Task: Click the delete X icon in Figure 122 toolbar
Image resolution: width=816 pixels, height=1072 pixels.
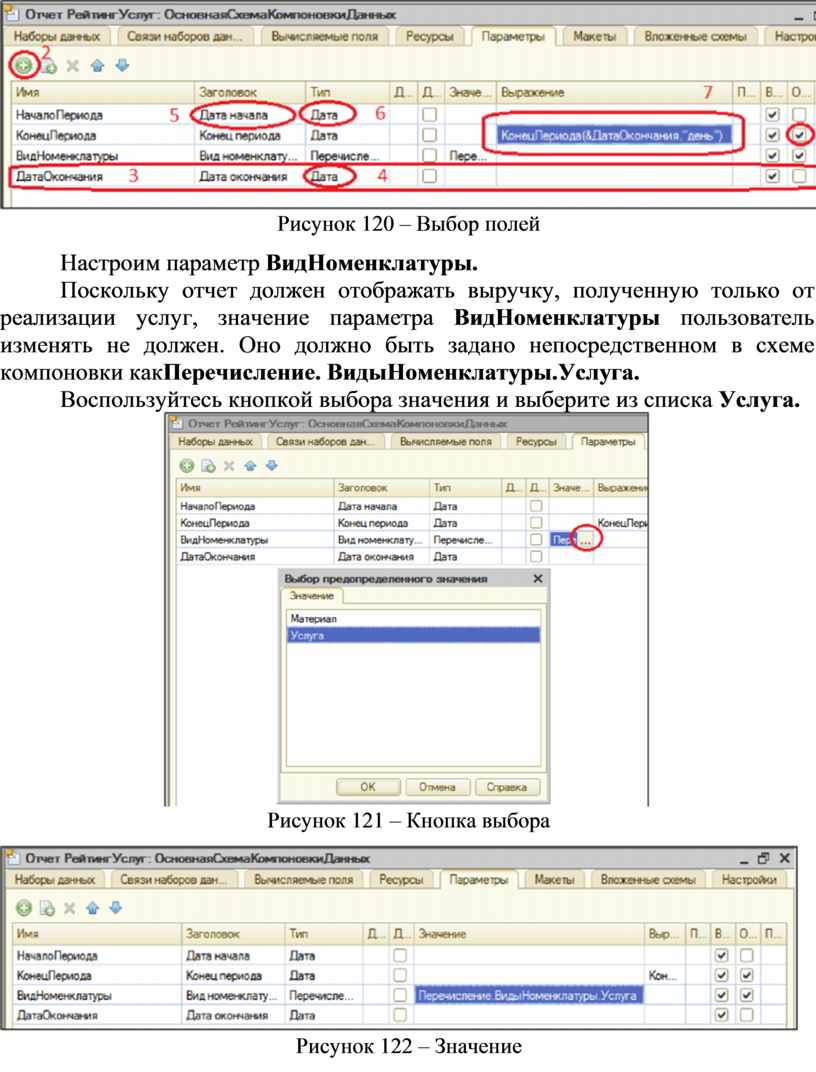Action: tap(70, 908)
